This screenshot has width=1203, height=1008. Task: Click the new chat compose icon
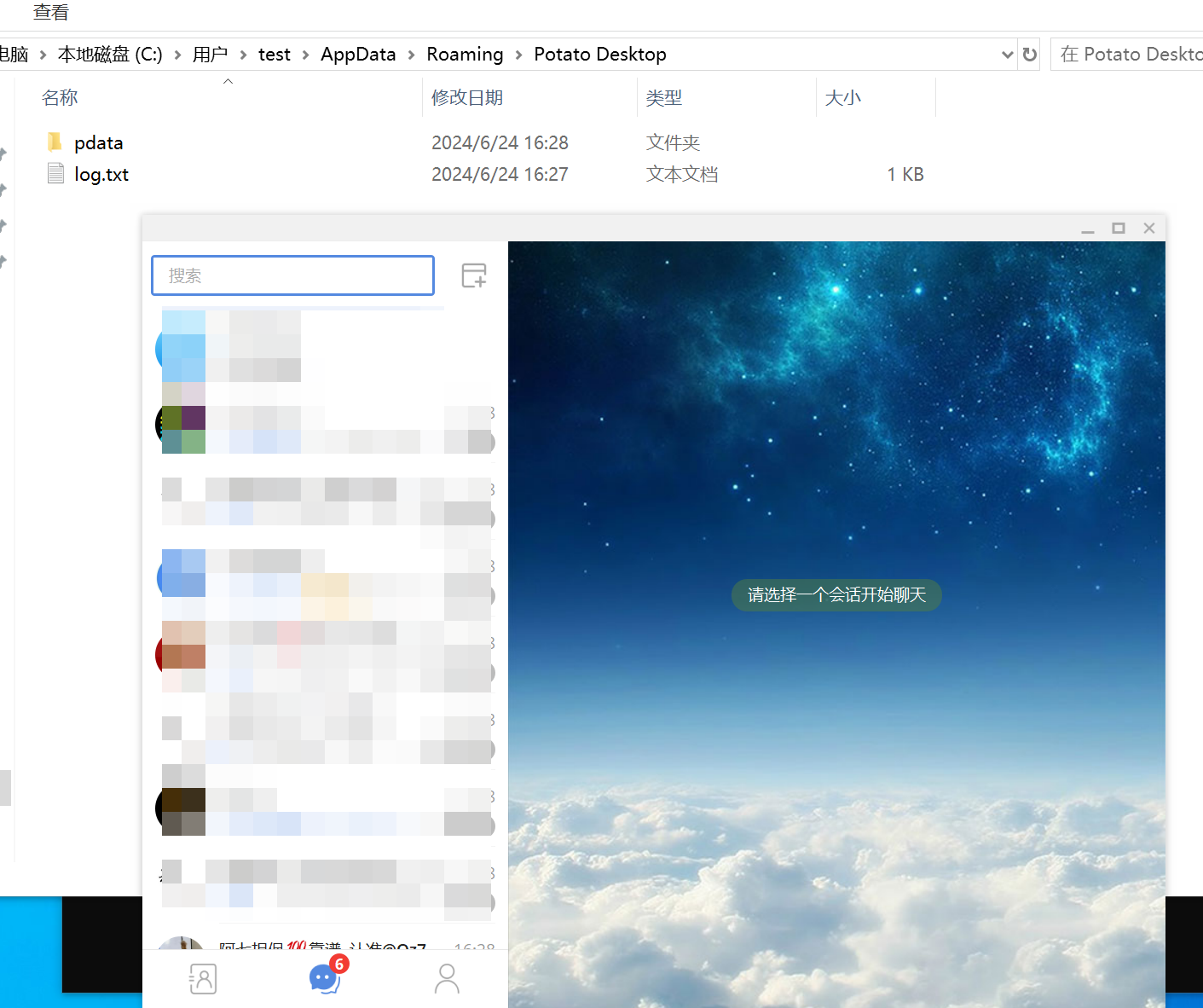pos(473,275)
